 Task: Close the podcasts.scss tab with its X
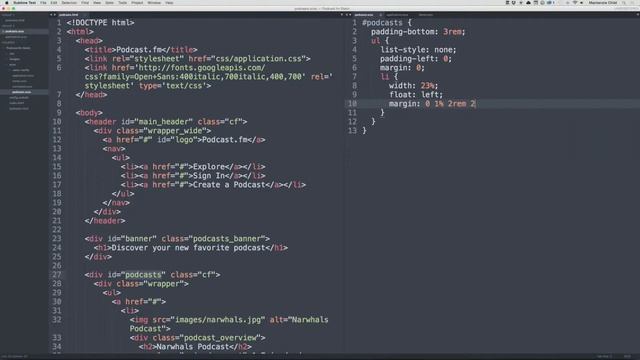click(x=380, y=15)
